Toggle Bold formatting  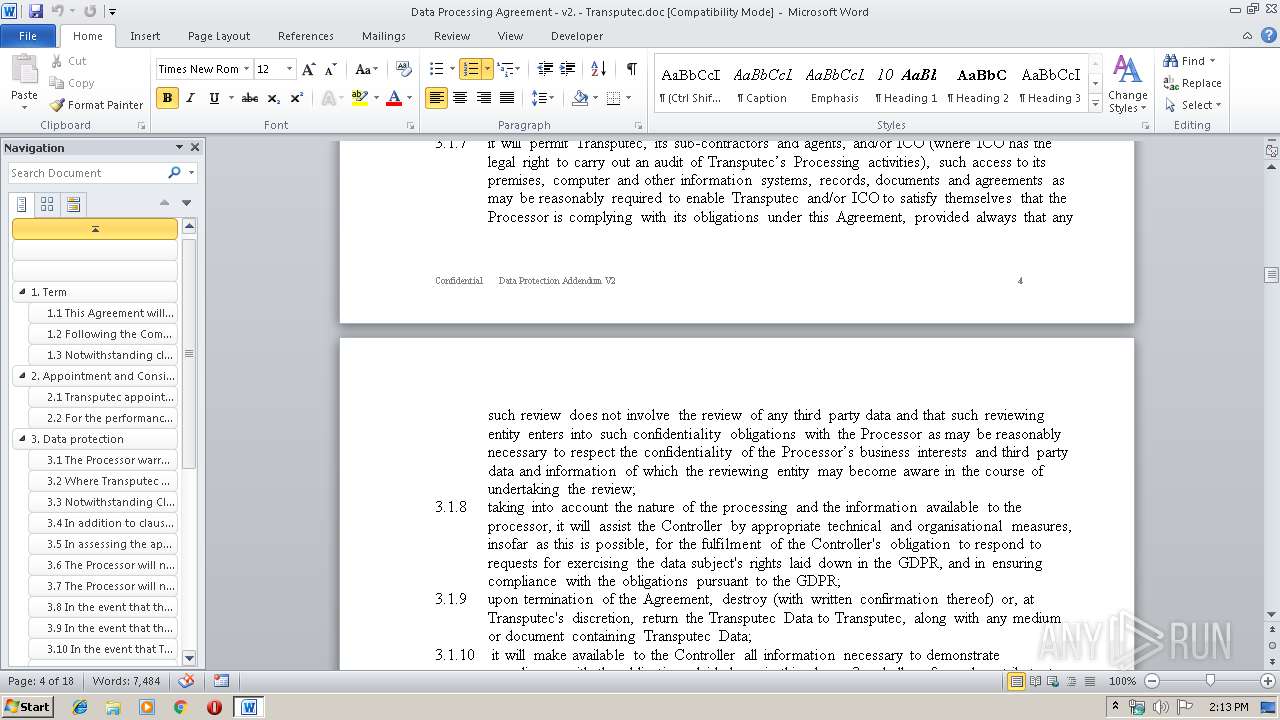click(167, 98)
